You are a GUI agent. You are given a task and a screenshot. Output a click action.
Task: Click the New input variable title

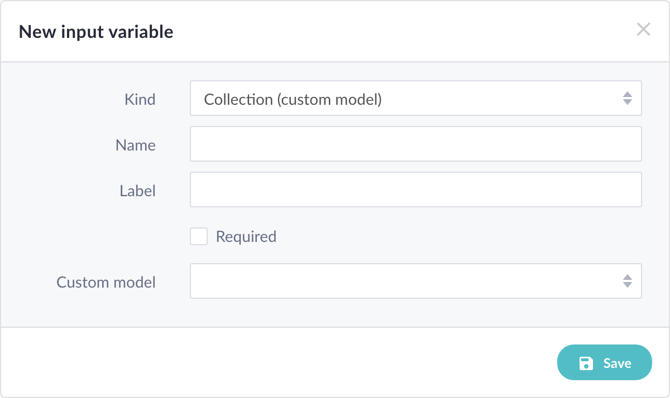[96, 32]
